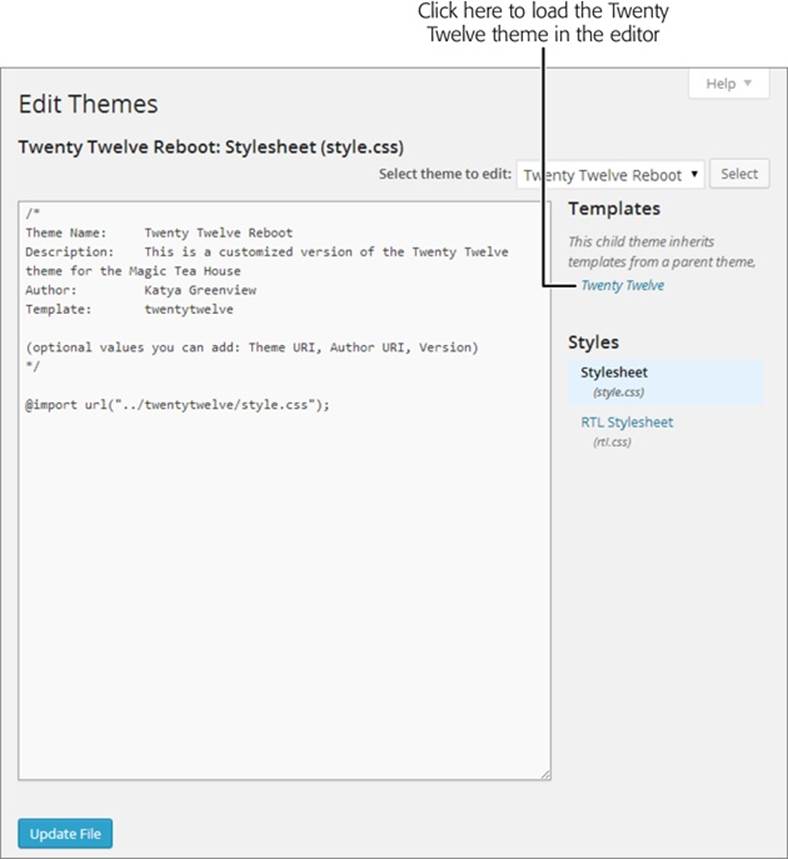The width and height of the screenshot is (788, 859).
Task: Click the 'This child theme inherits templates' note
Action: 661,252
